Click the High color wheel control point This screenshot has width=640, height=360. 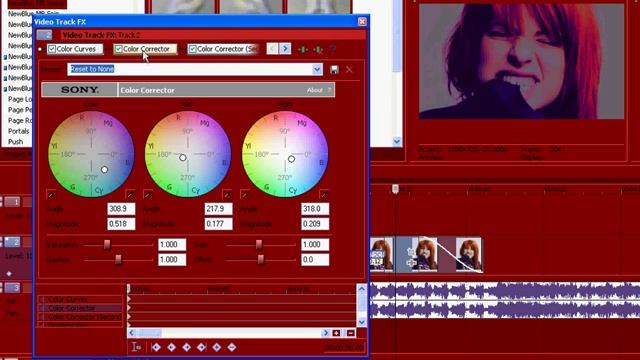pos(291,159)
